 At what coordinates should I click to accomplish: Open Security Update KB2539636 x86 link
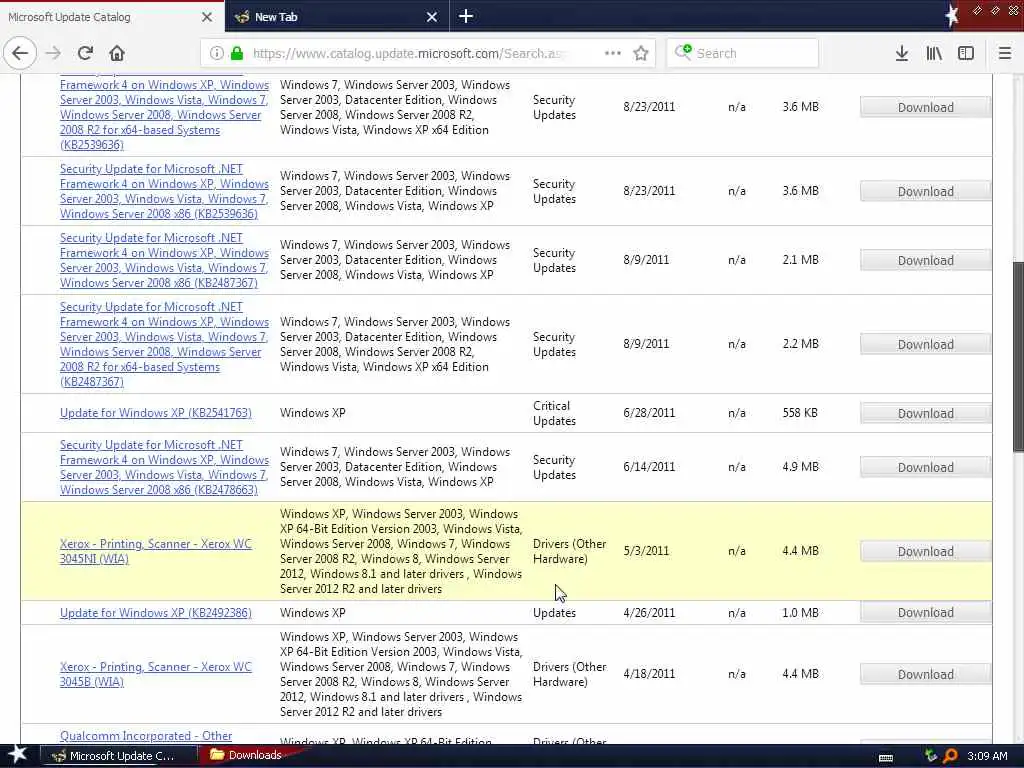(164, 191)
